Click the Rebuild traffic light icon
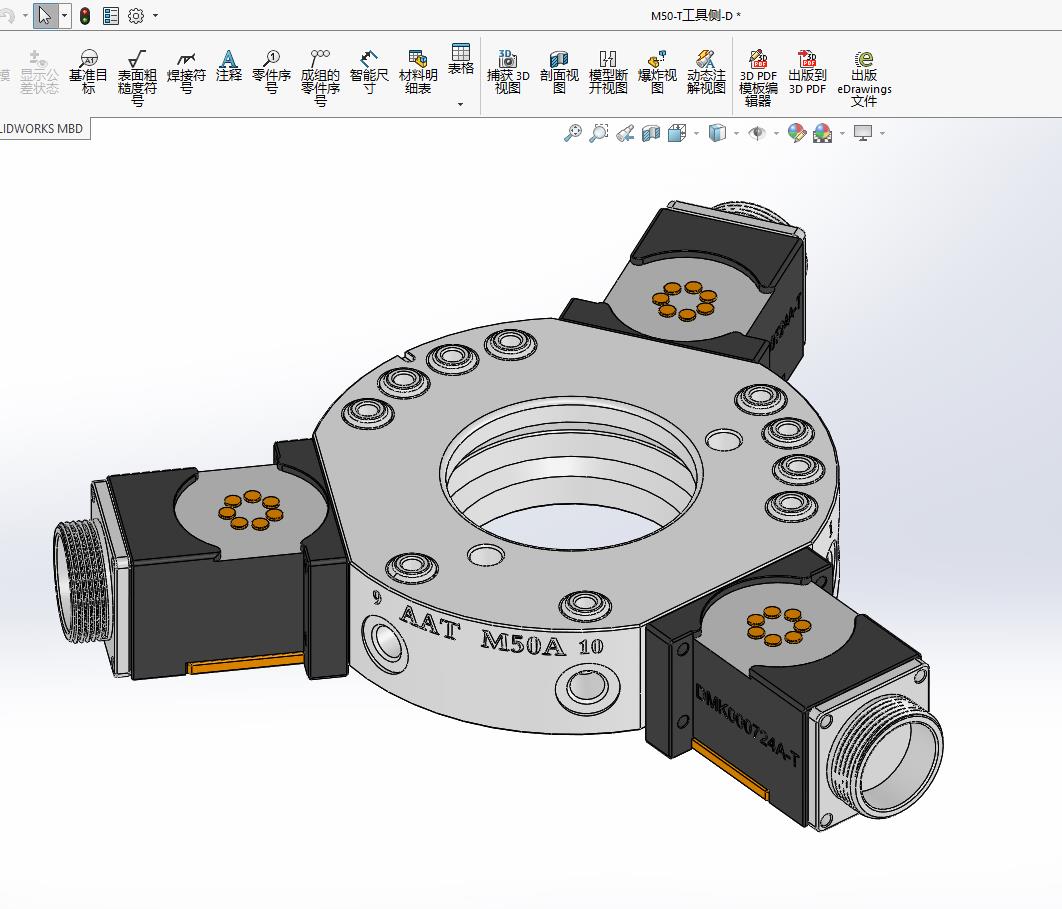1062x909 pixels. 85,16
